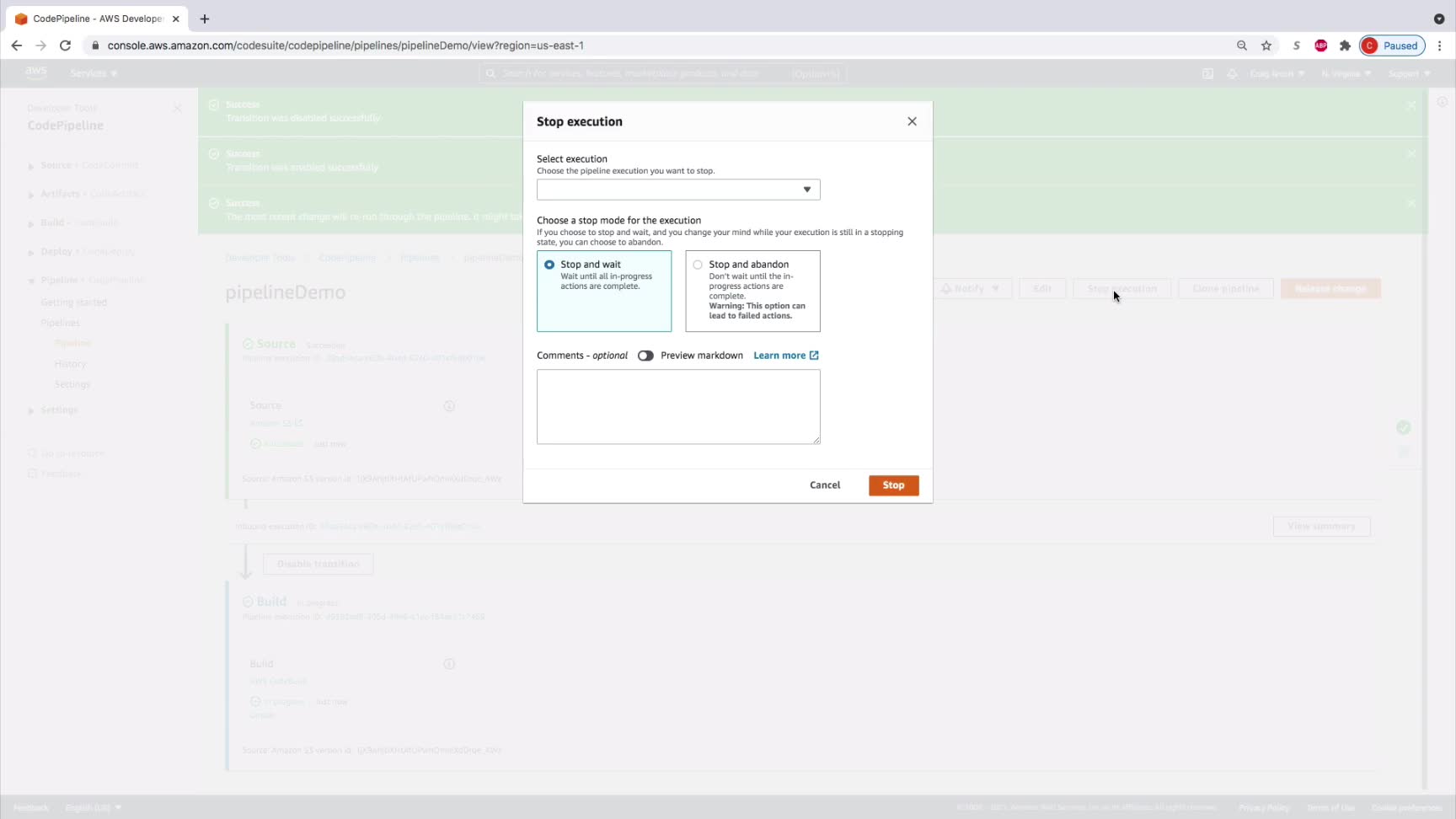Open the Build action info icon
Viewport: 1456px width, 819px height.
[x=449, y=664]
